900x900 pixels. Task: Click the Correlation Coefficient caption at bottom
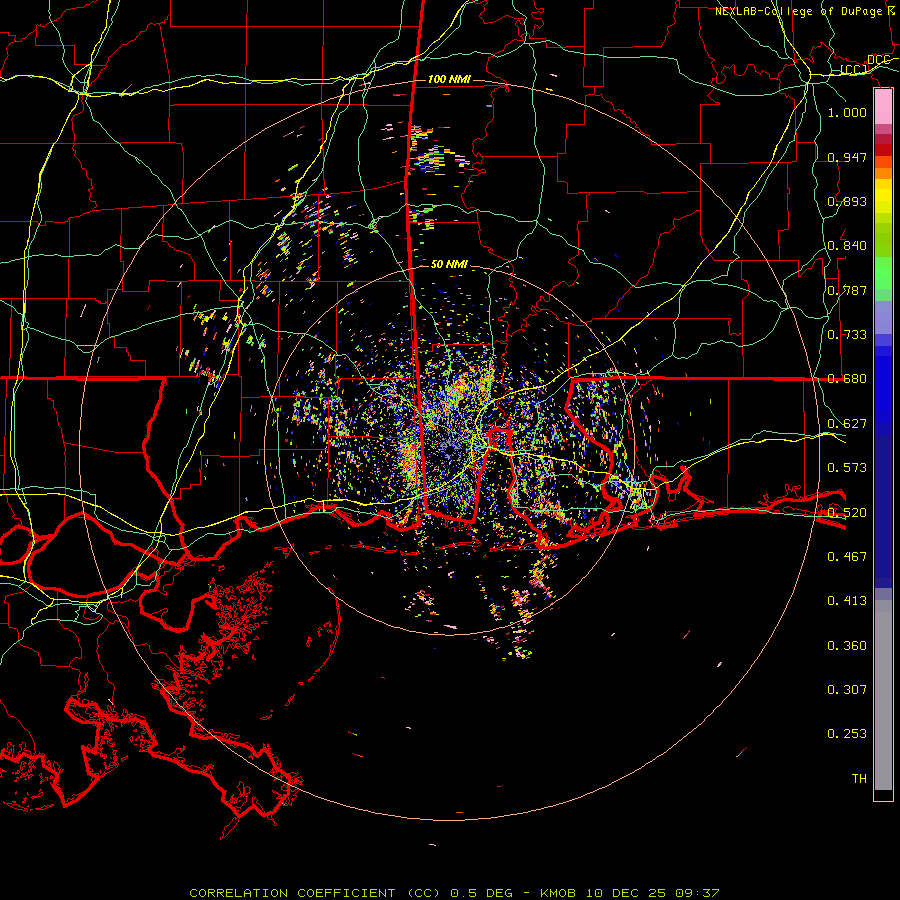click(454, 893)
